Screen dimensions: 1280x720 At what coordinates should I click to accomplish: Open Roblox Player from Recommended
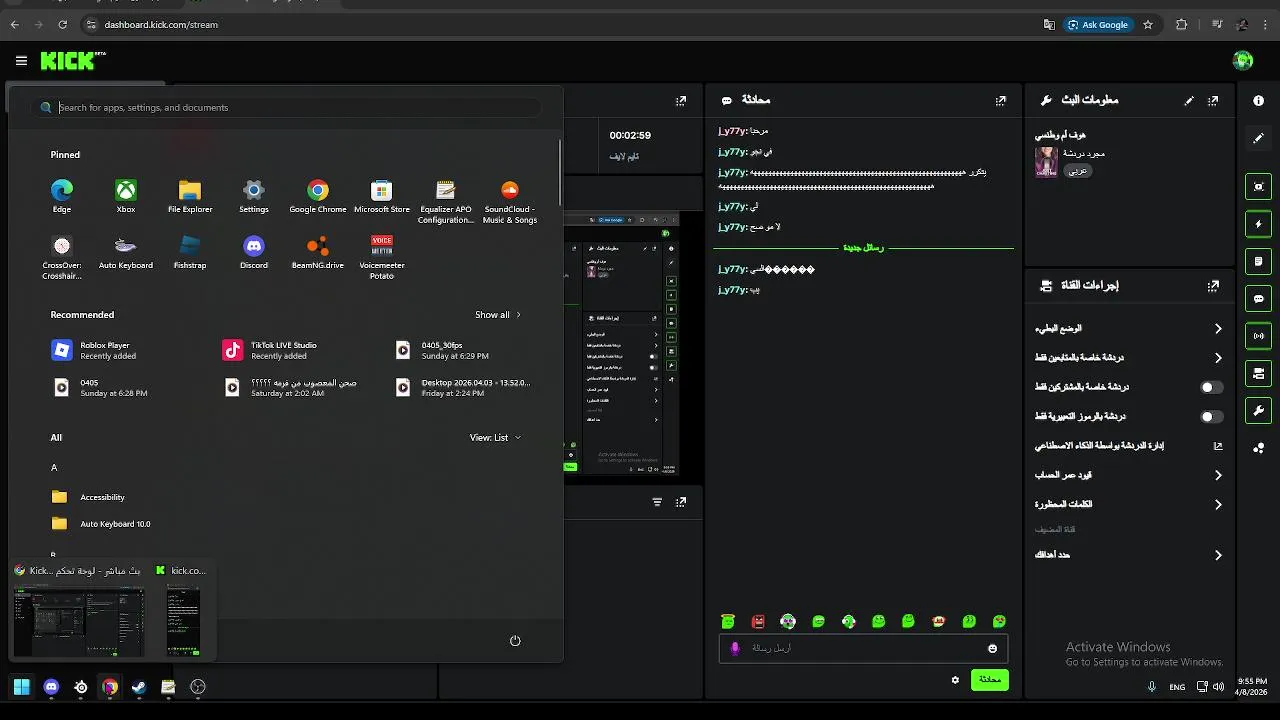click(x=94, y=350)
